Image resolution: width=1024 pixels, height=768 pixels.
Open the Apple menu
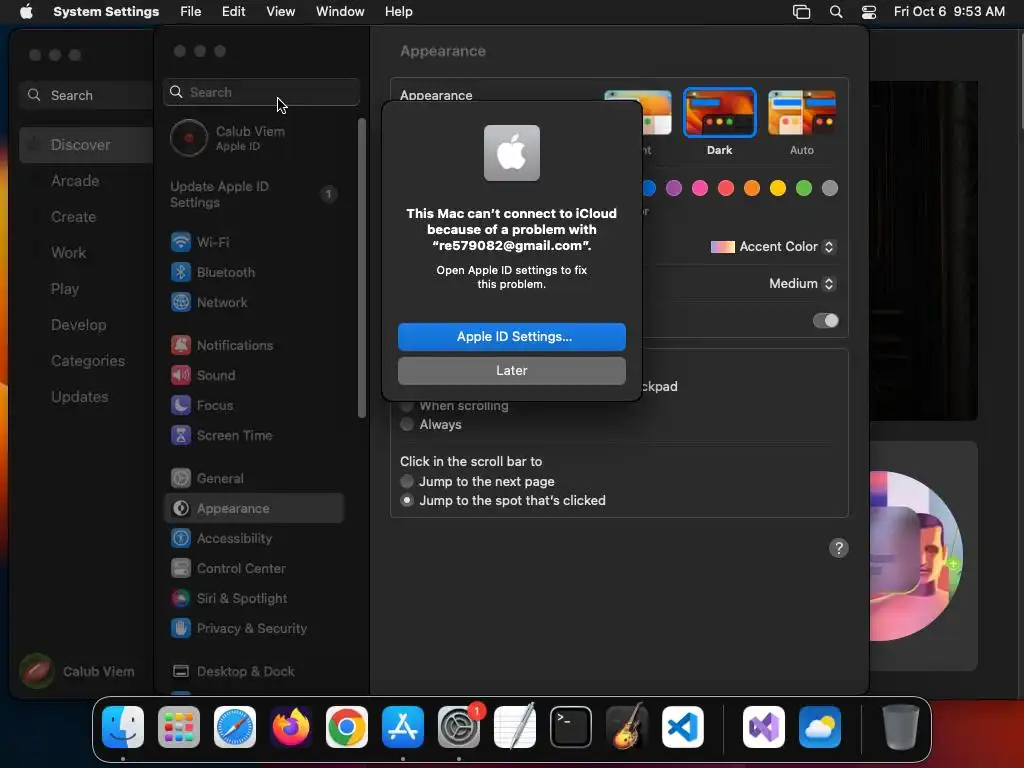26,12
